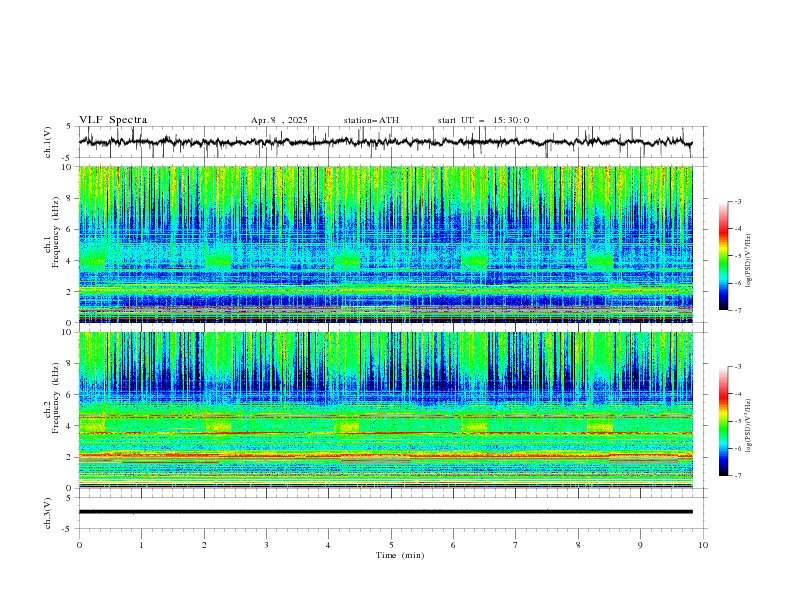
Task: Click the "-7" tick on ch.1 colorbar
Action: tap(737, 311)
